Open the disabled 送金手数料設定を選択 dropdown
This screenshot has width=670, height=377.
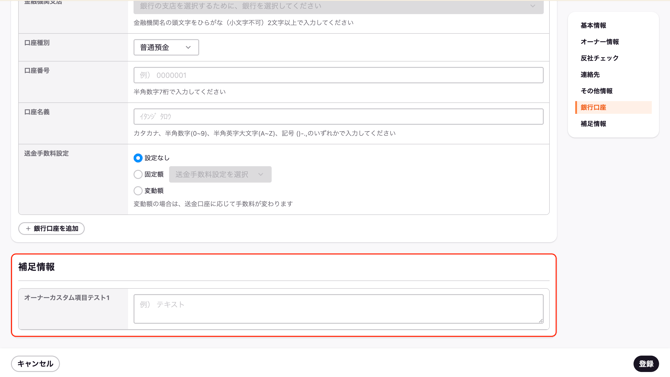220,174
